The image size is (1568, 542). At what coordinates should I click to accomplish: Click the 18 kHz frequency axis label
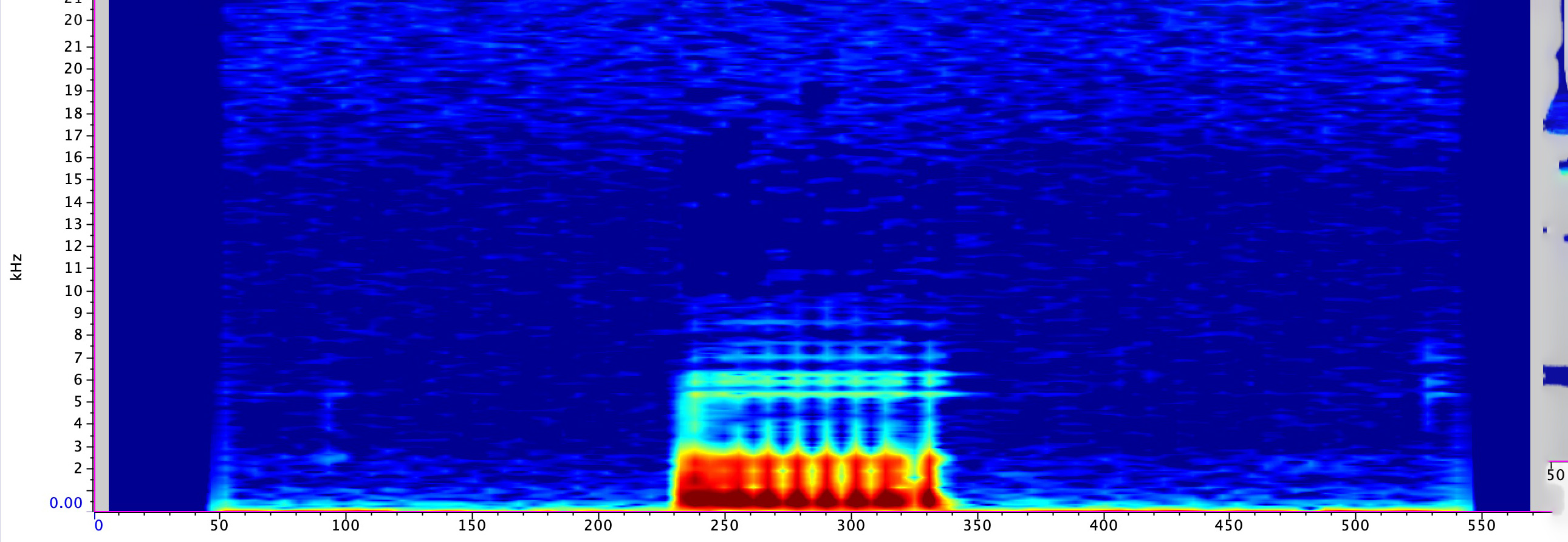coord(73,113)
